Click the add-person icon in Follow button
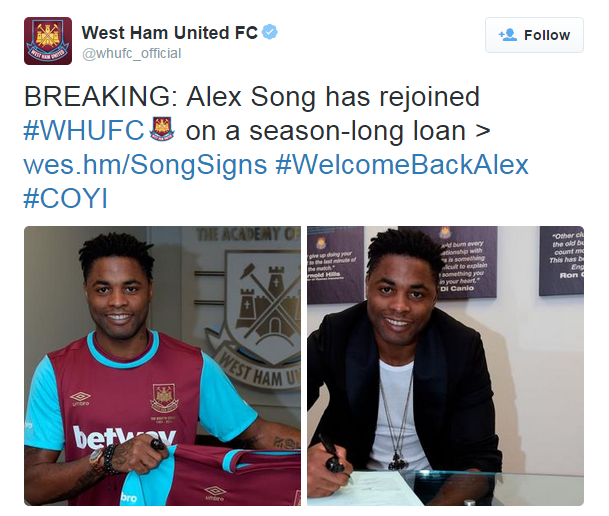This screenshot has width=609, height=516. tap(508, 35)
